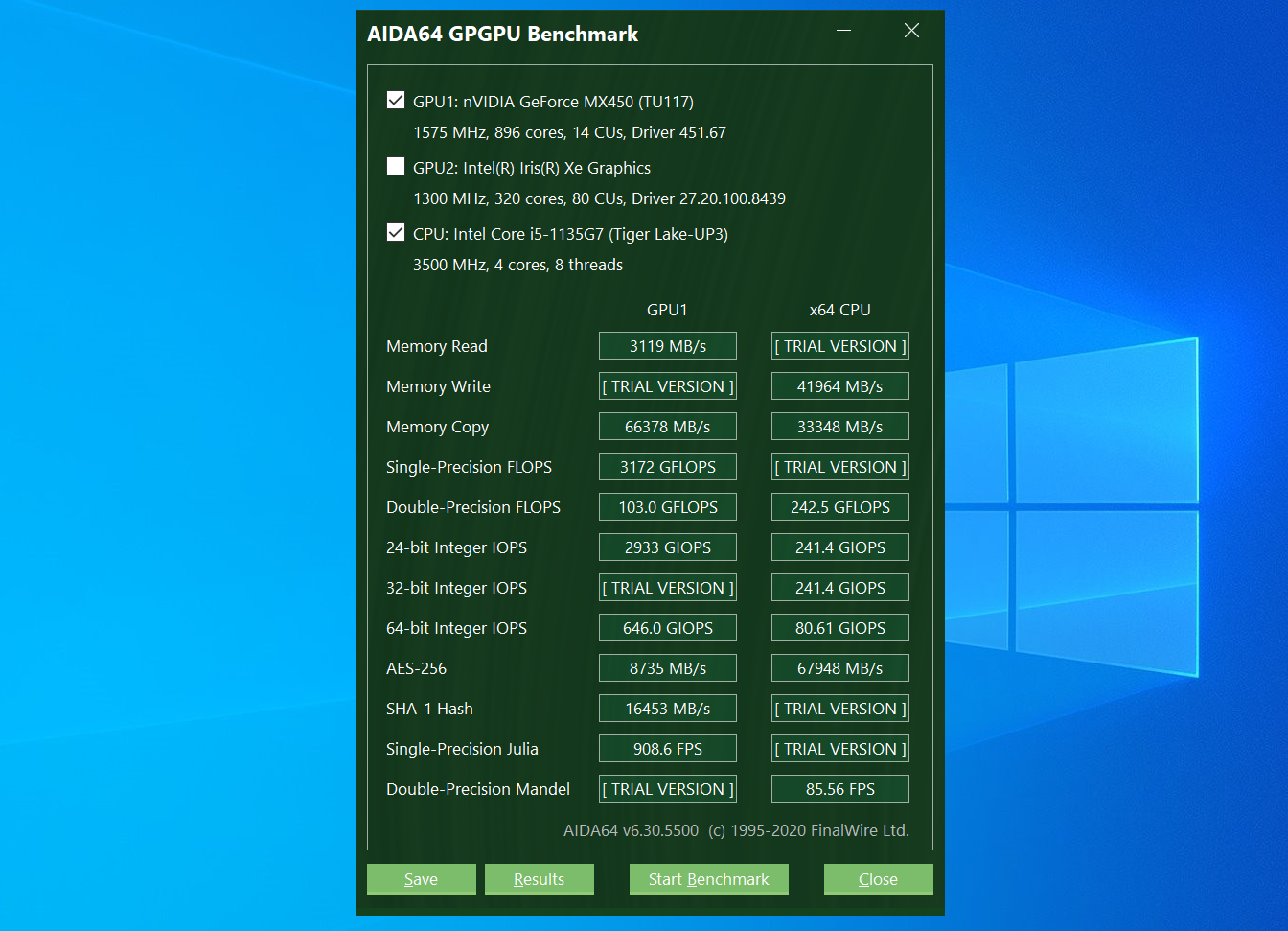Click the Save button

[x=422, y=879]
